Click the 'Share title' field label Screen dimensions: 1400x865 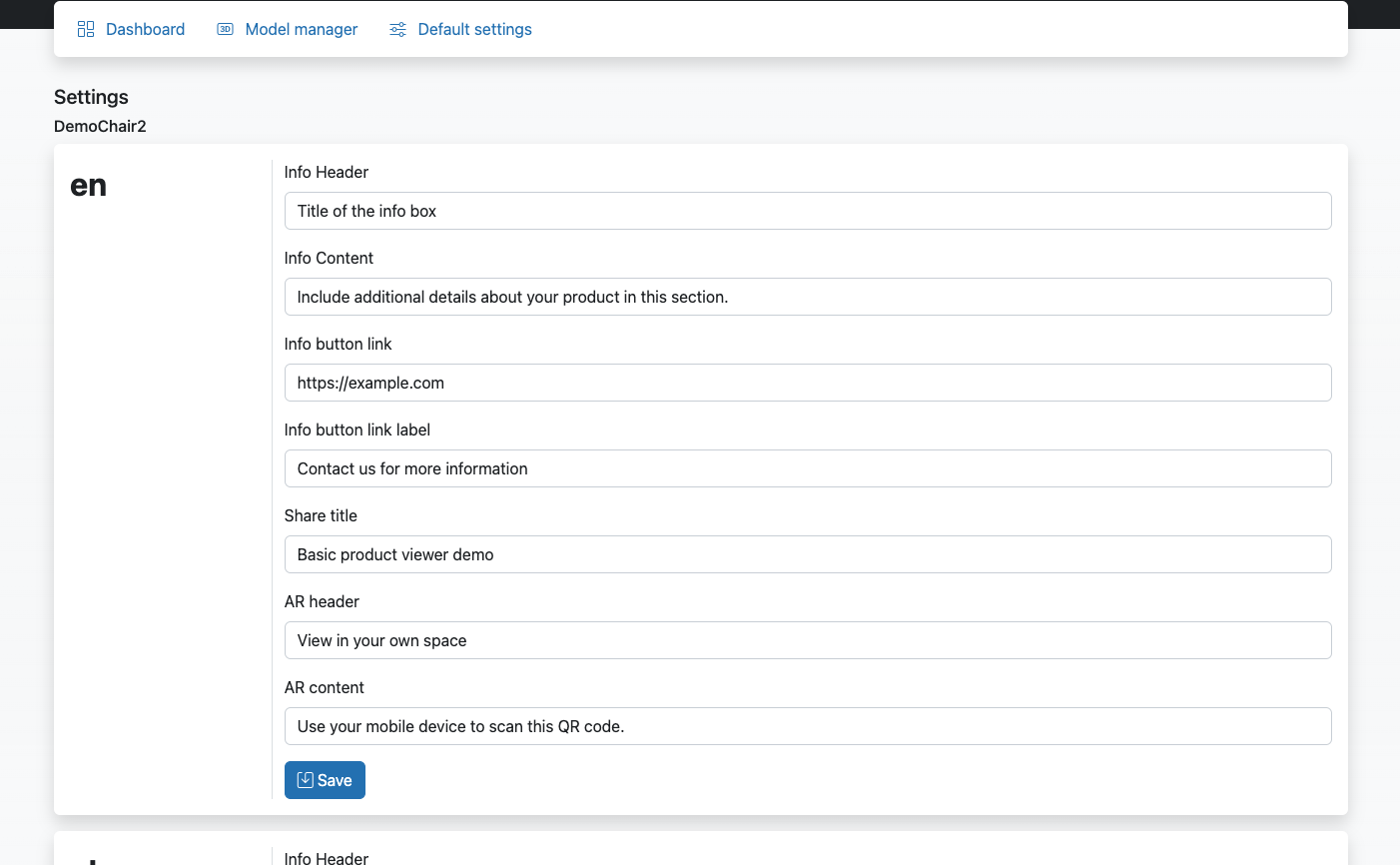[321, 515]
